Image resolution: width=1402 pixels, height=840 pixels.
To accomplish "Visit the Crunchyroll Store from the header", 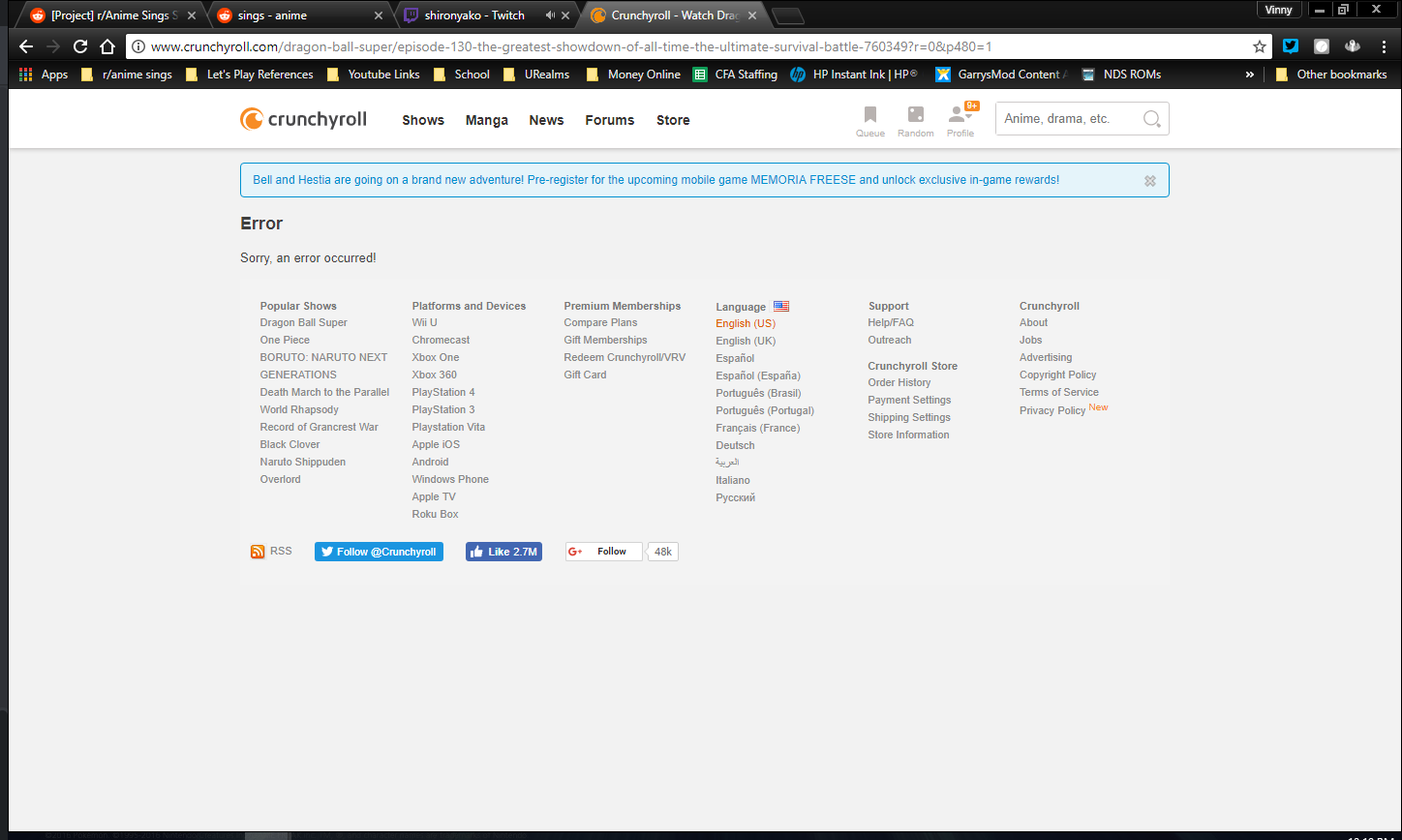I will click(x=673, y=120).
